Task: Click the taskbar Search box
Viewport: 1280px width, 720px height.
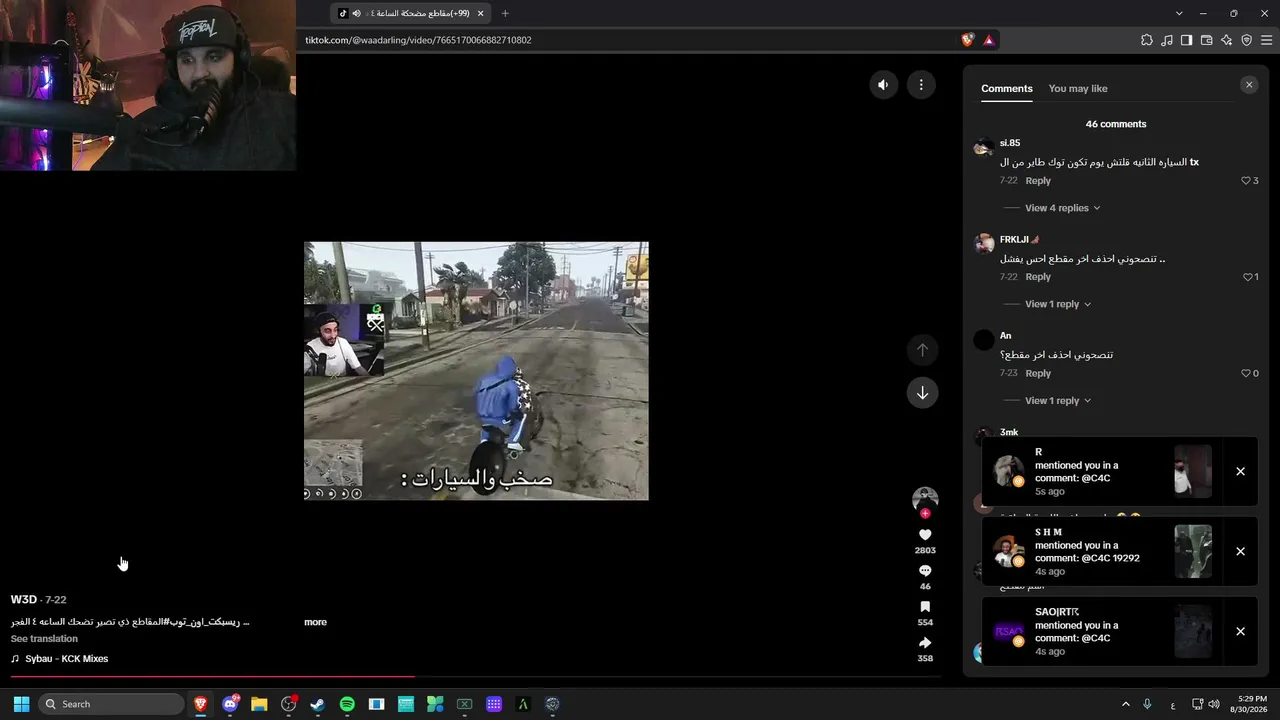Action: click(x=113, y=704)
